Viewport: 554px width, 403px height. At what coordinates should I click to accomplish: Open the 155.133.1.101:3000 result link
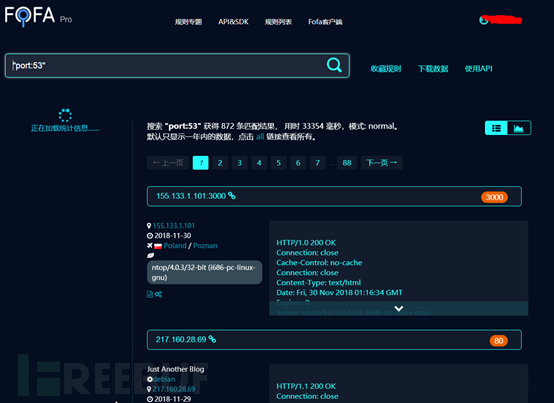click(191, 196)
